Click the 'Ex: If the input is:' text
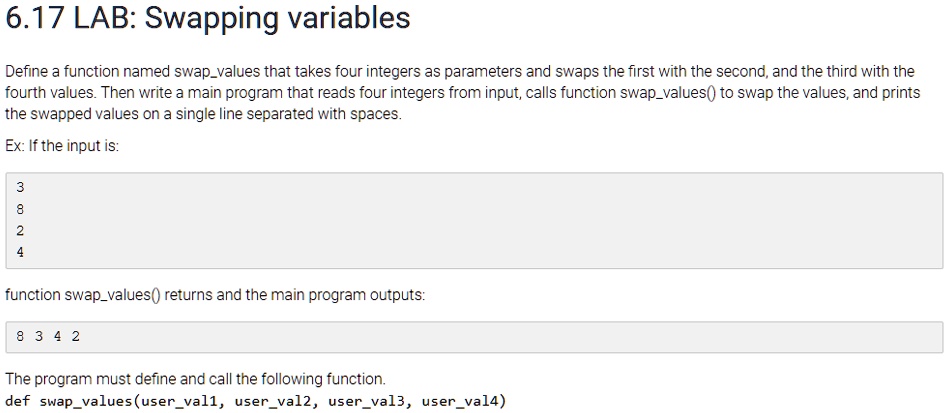 pos(62,146)
